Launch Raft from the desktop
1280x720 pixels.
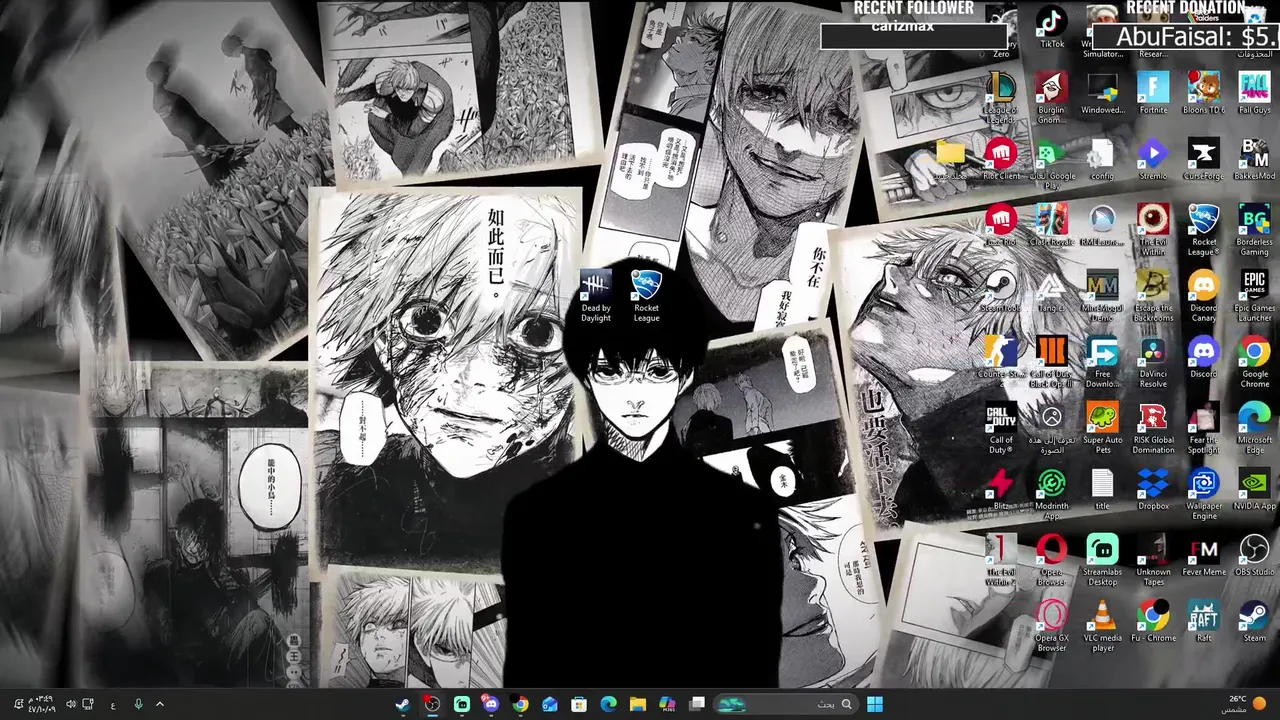point(1203,621)
